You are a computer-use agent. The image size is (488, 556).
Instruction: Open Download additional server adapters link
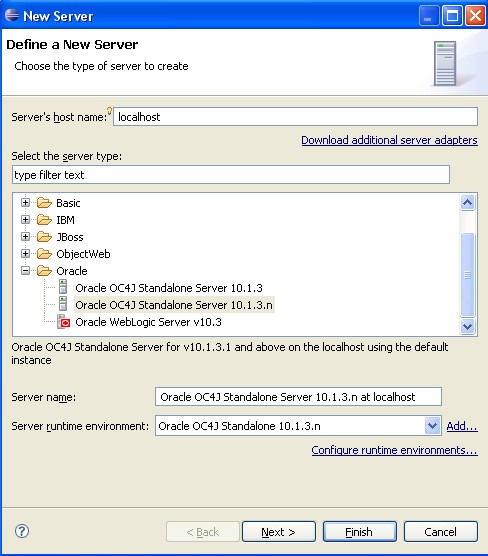click(389, 140)
